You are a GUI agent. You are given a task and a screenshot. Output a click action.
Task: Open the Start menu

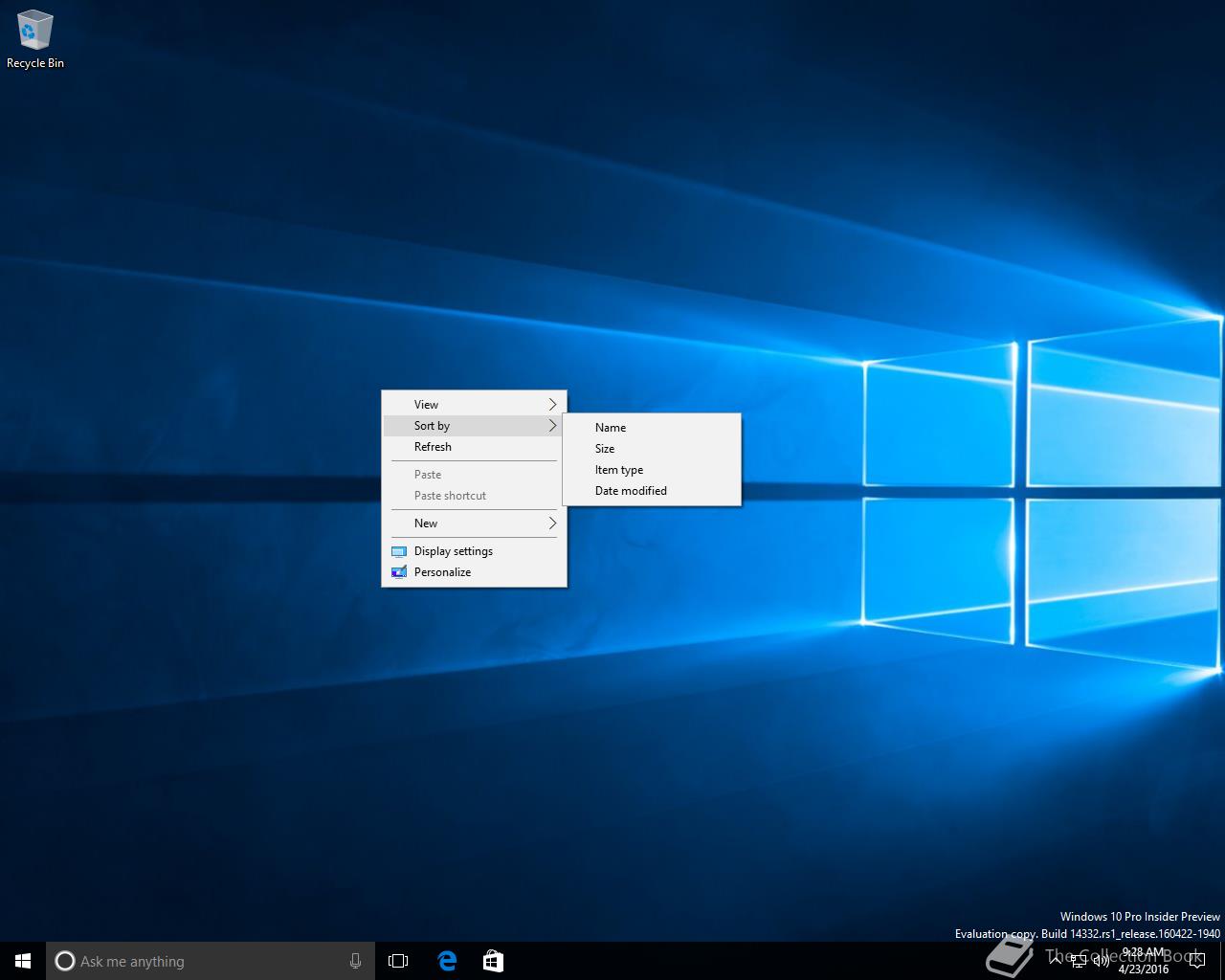pos(23,961)
